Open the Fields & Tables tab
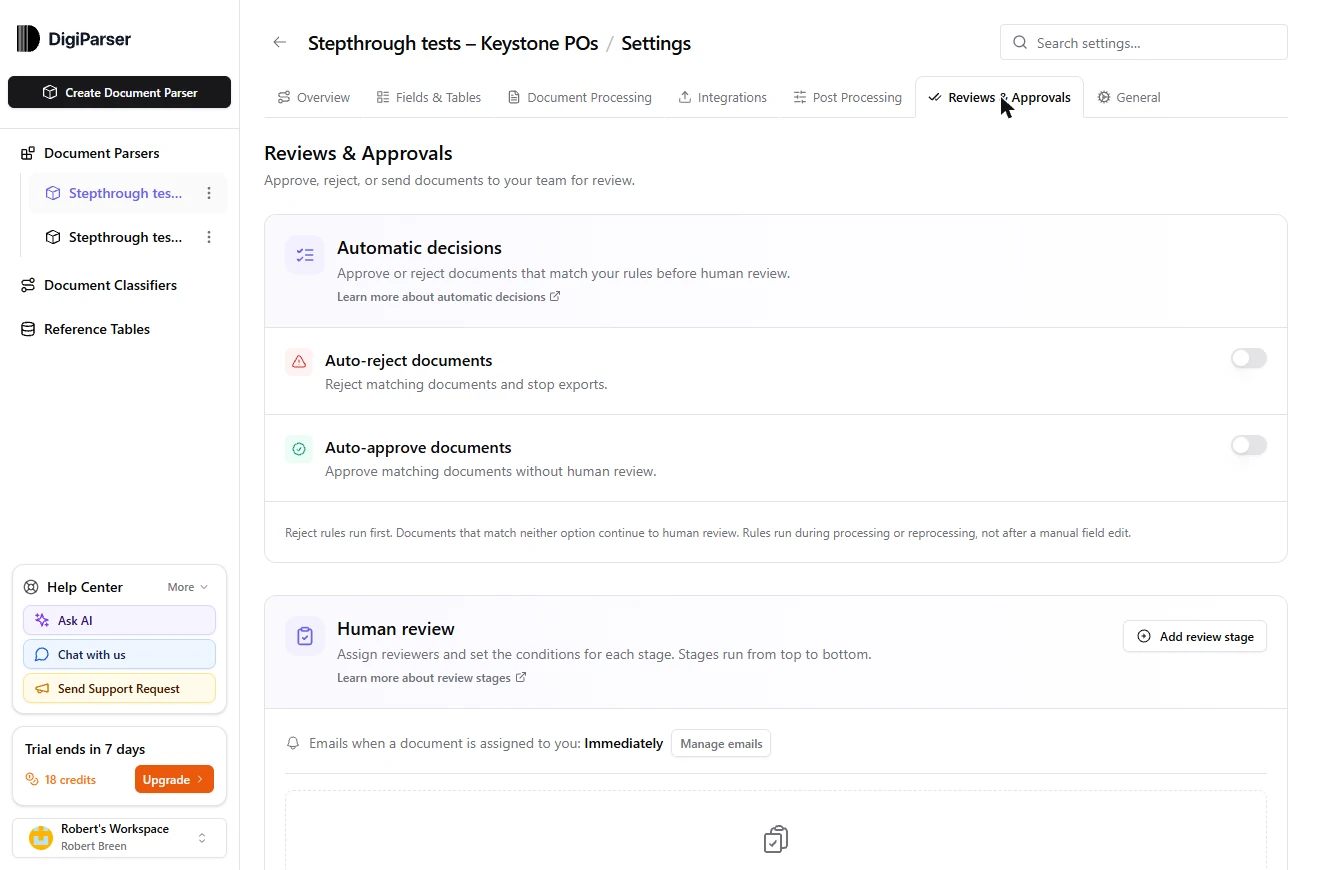This screenshot has width=1327, height=870. coord(429,98)
